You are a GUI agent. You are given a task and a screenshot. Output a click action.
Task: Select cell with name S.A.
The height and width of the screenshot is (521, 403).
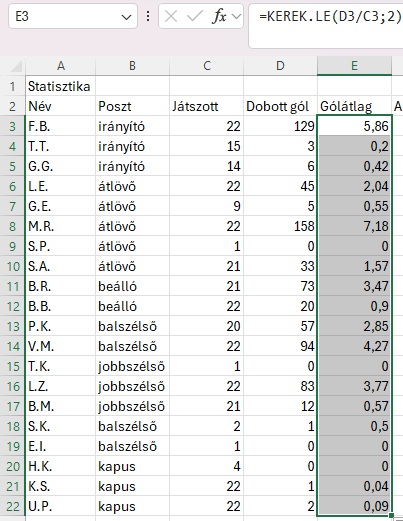(61, 266)
